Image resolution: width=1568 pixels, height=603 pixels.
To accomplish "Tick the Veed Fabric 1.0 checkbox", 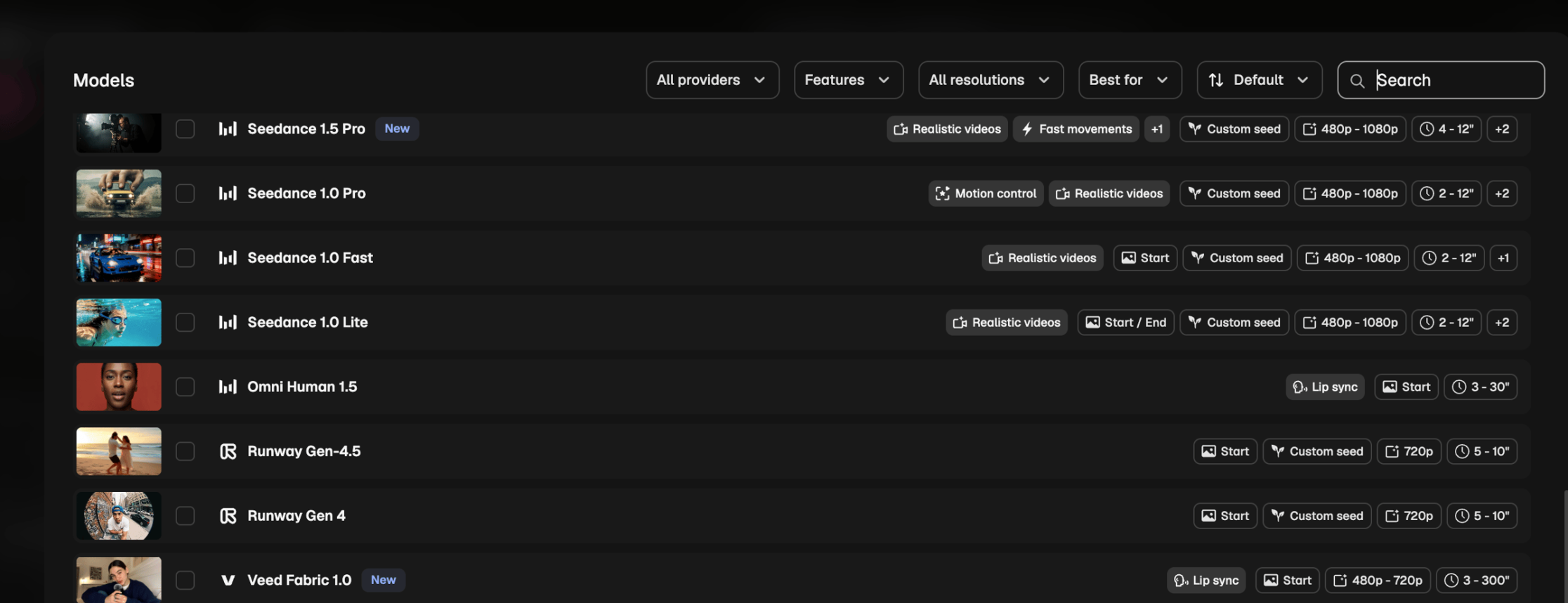I will tap(185, 581).
